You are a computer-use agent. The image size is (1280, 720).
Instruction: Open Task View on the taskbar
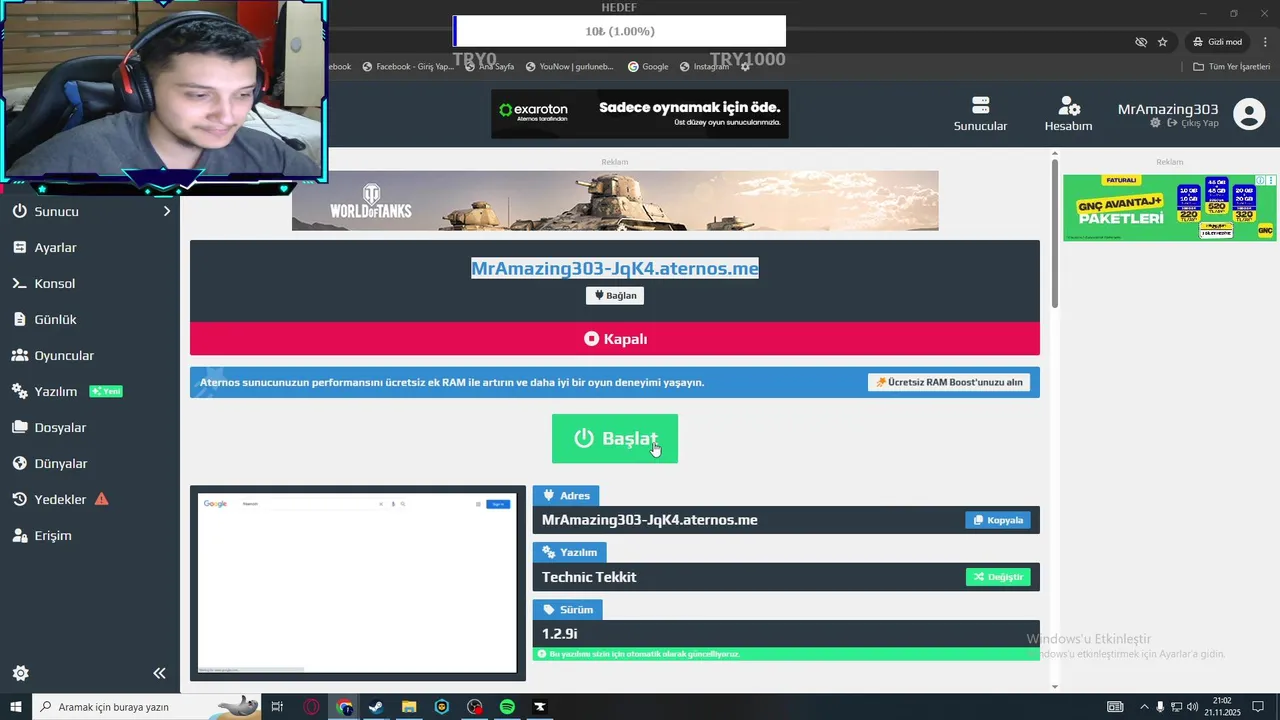277,707
